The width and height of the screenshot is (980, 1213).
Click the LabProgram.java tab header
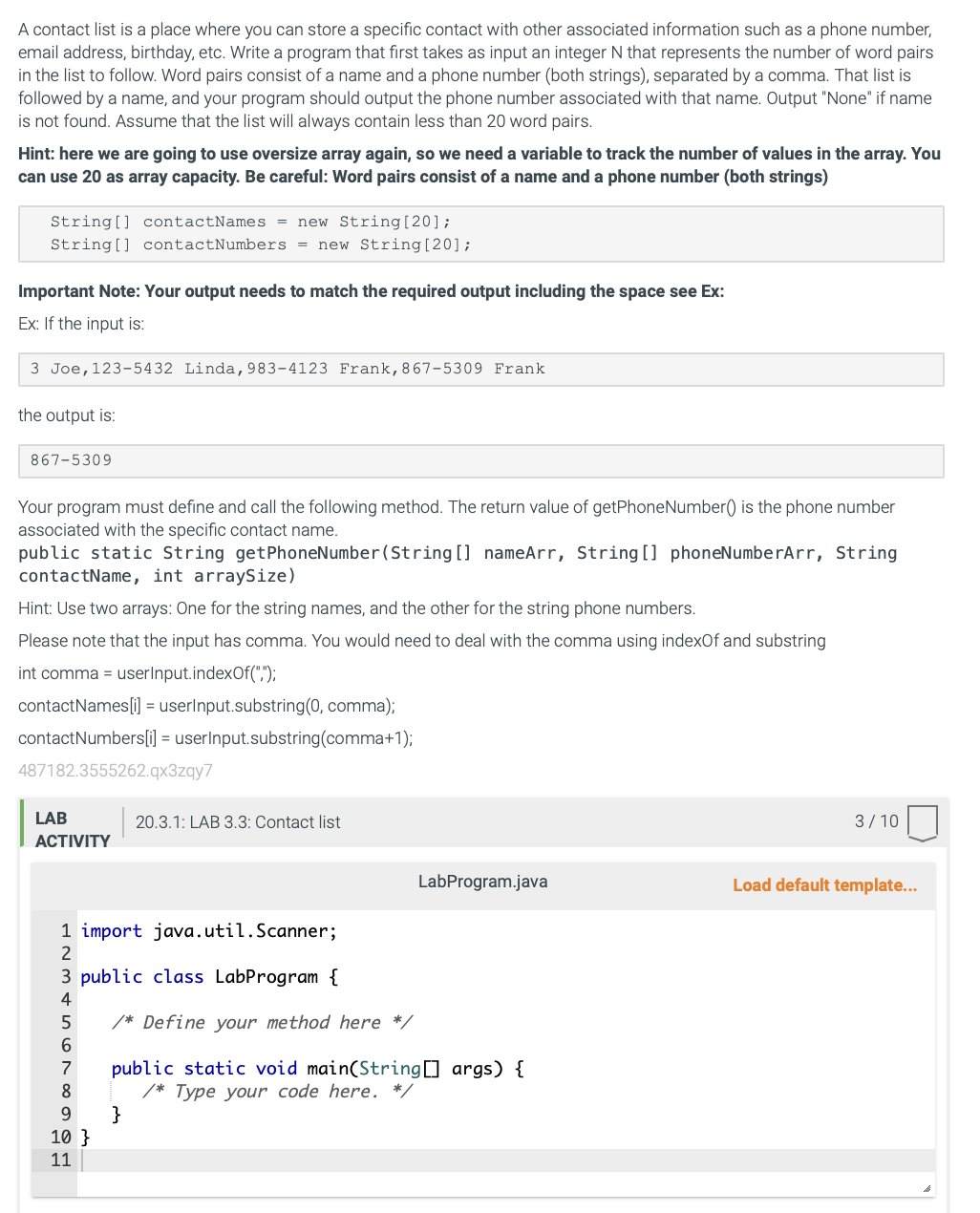[x=482, y=881]
